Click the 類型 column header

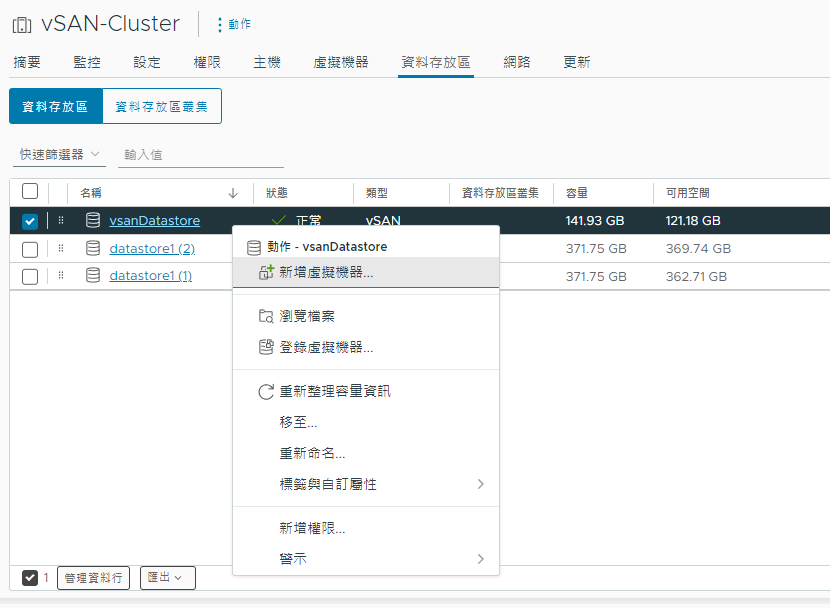tap(377, 193)
